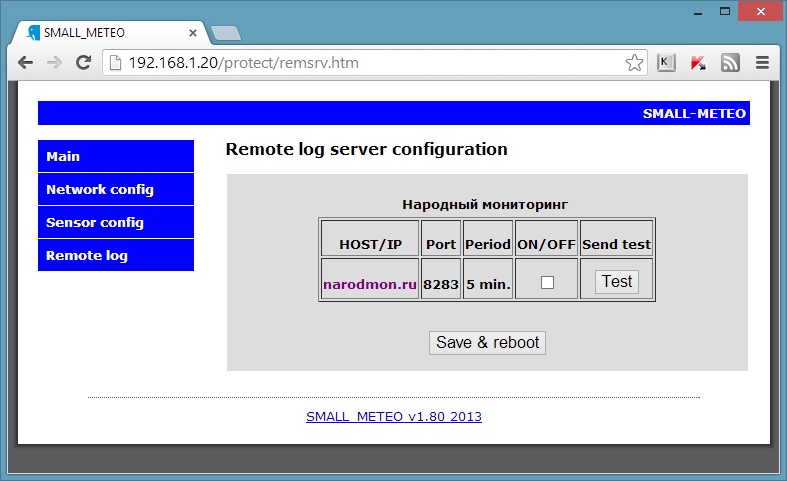Open the Main menu page
Image resolution: width=787 pixels, height=481 pixels.
(116, 156)
